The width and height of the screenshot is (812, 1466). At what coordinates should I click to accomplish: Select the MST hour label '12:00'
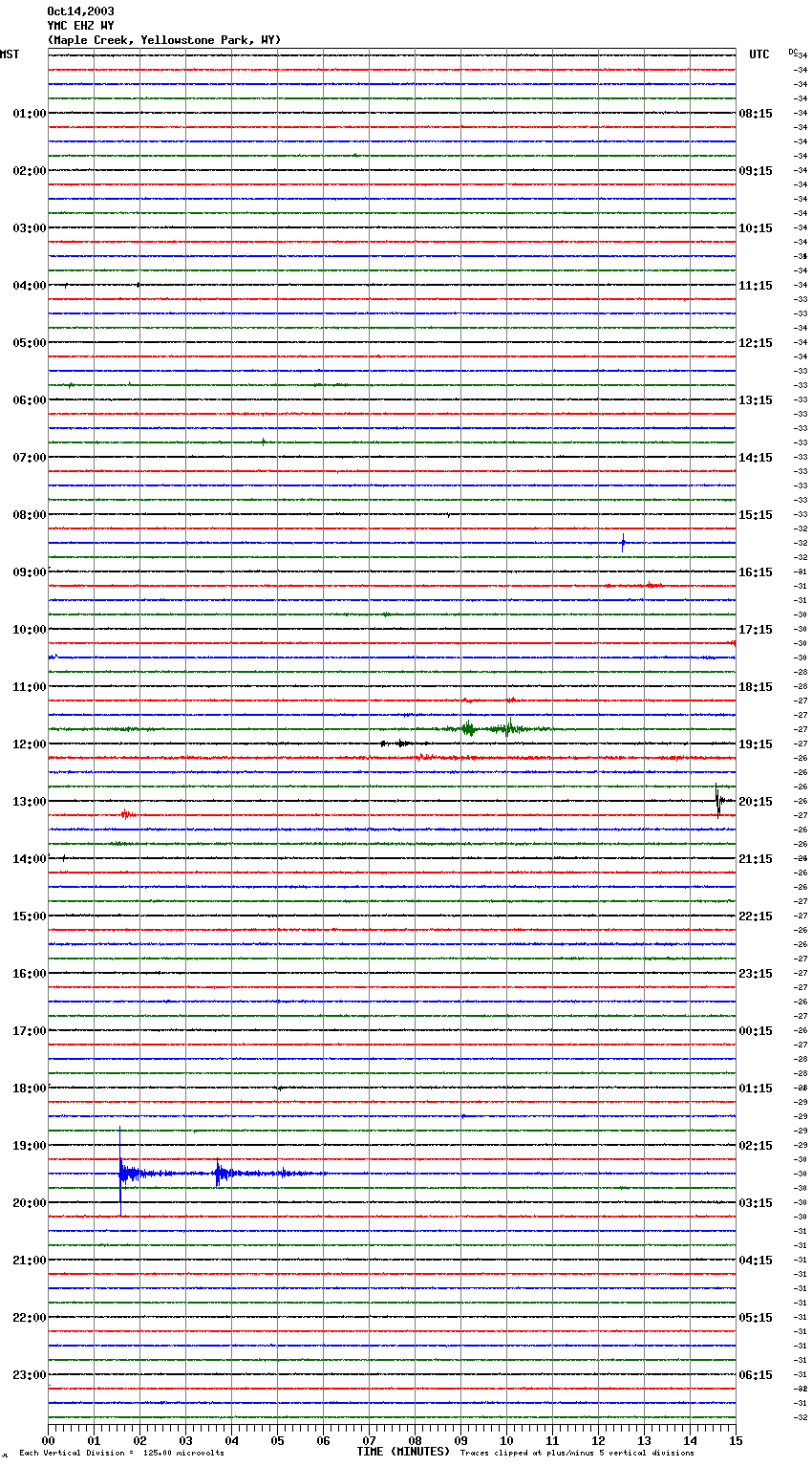point(30,744)
